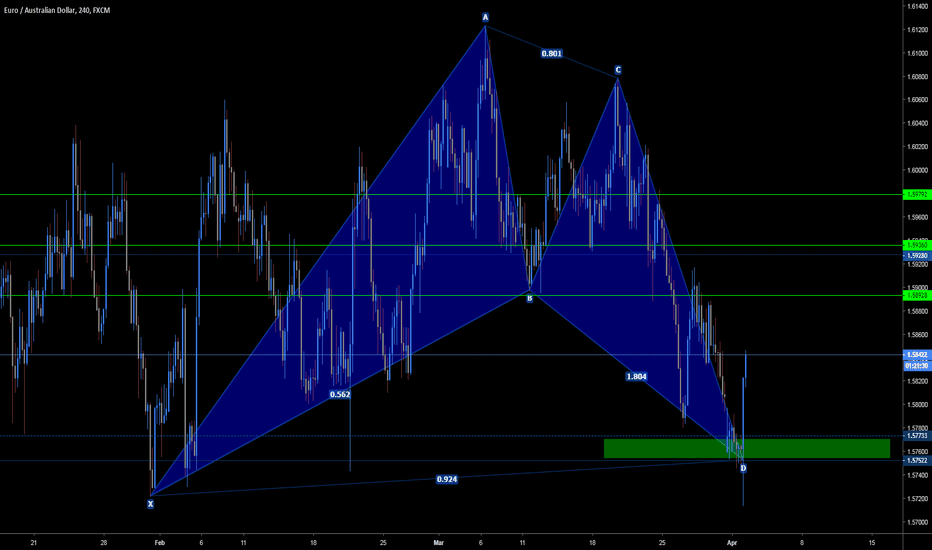The width and height of the screenshot is (932, 550).
Task: Click the 1.57200 price axis value
Action: tap(918, 499)
